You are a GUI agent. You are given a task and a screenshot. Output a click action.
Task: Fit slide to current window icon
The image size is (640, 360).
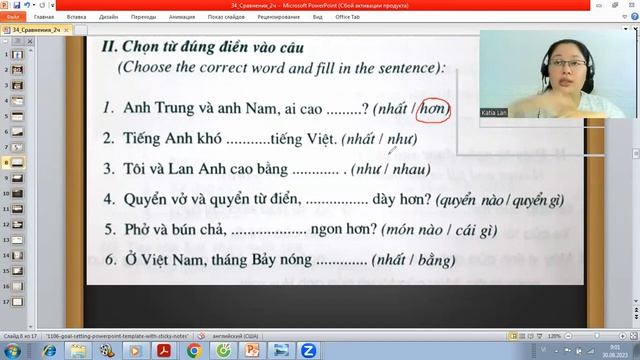633,336
